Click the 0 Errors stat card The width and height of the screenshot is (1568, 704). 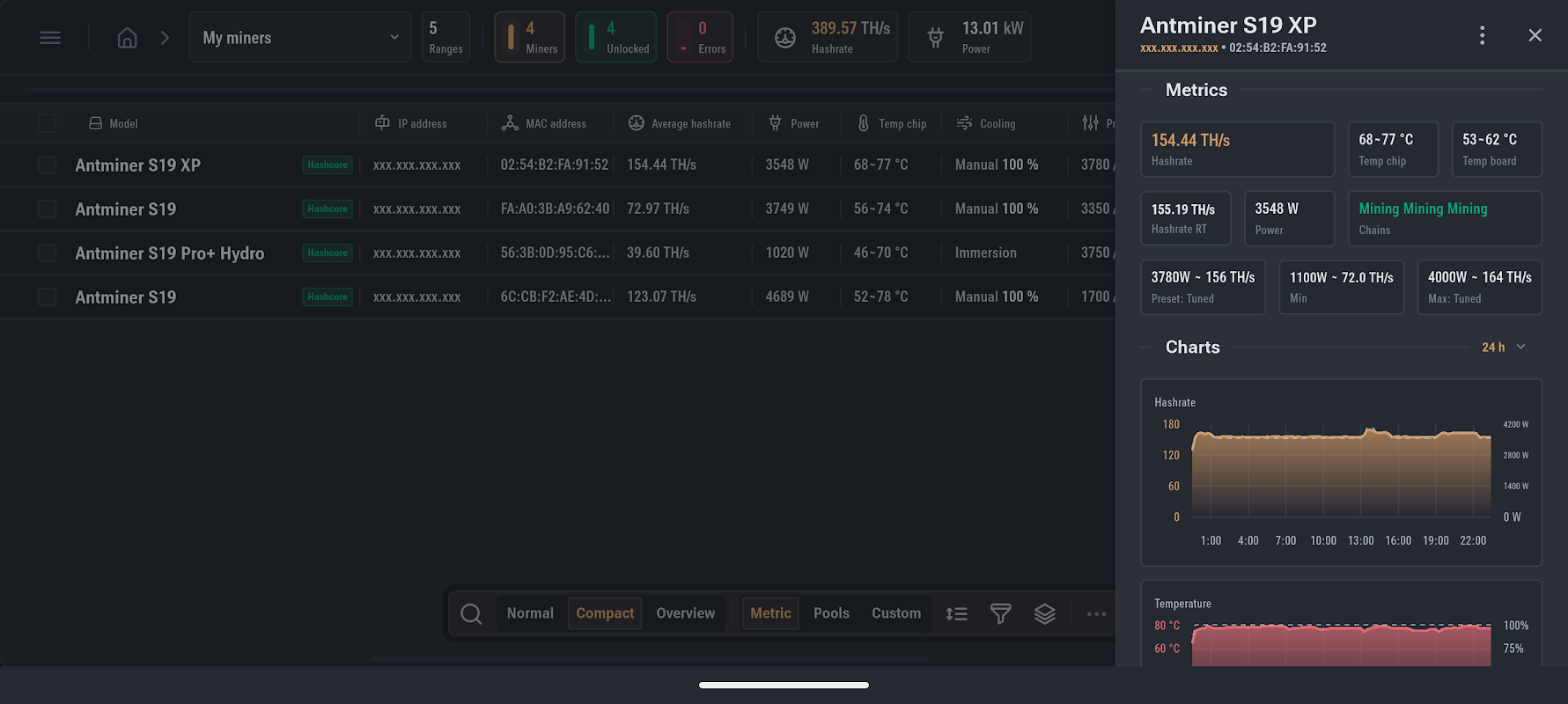(x=701, y=38)
